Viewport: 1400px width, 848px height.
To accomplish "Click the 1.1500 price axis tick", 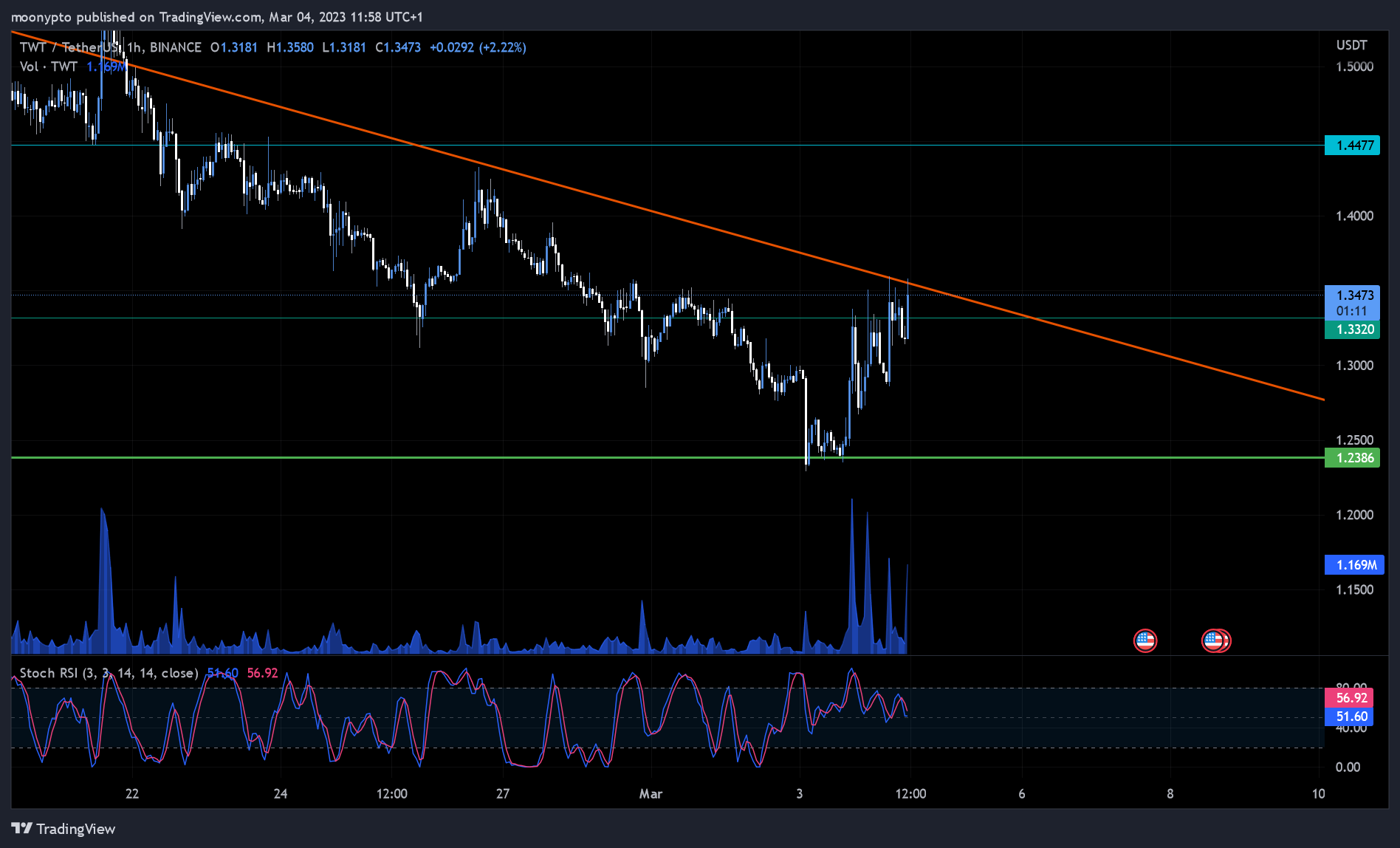I will (x=1354, y=590).
